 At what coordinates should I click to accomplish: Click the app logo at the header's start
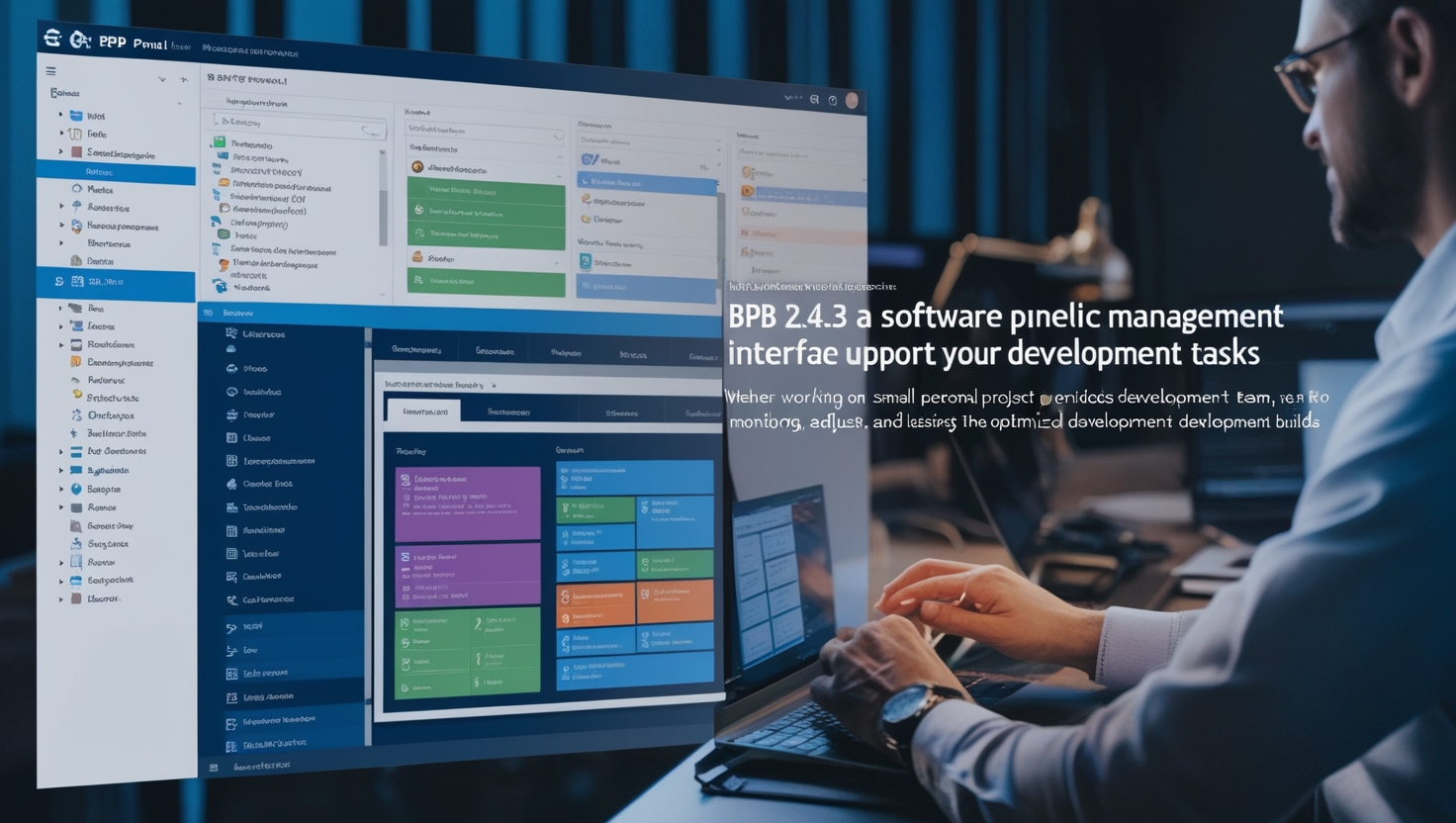52,39
